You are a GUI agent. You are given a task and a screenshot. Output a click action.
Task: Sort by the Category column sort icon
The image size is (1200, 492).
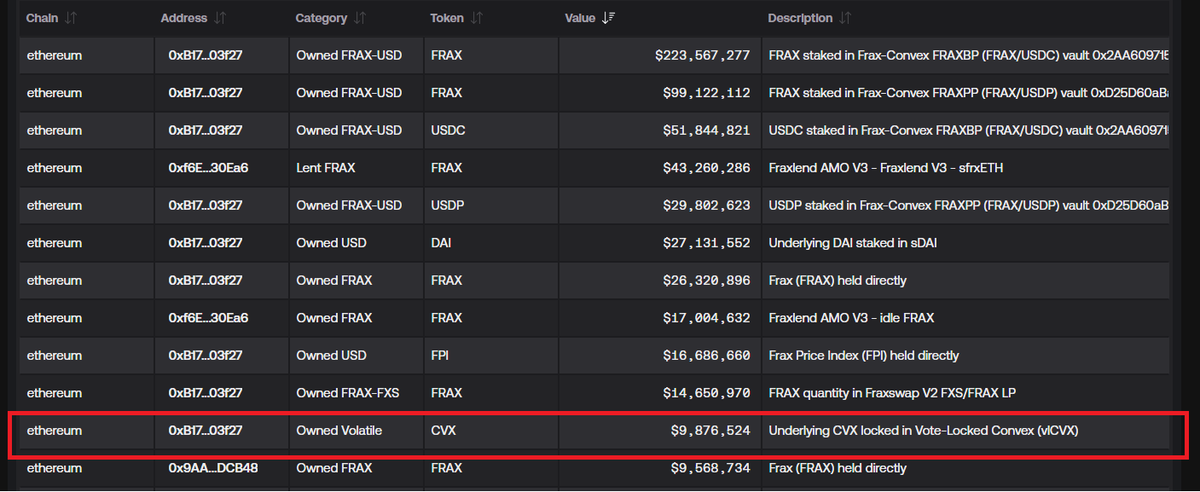(x=360, y=18)
